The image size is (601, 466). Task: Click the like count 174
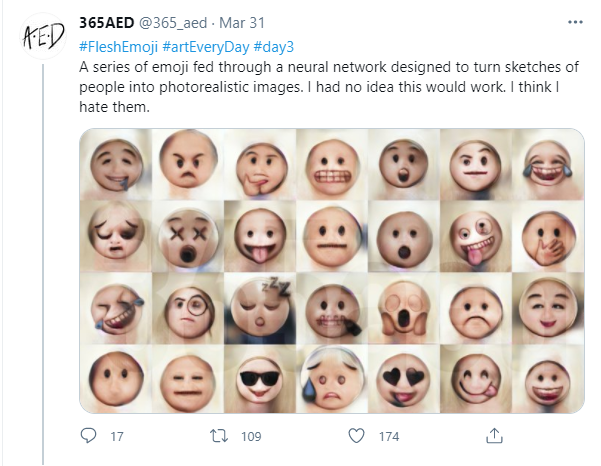(x=389, y=437)
